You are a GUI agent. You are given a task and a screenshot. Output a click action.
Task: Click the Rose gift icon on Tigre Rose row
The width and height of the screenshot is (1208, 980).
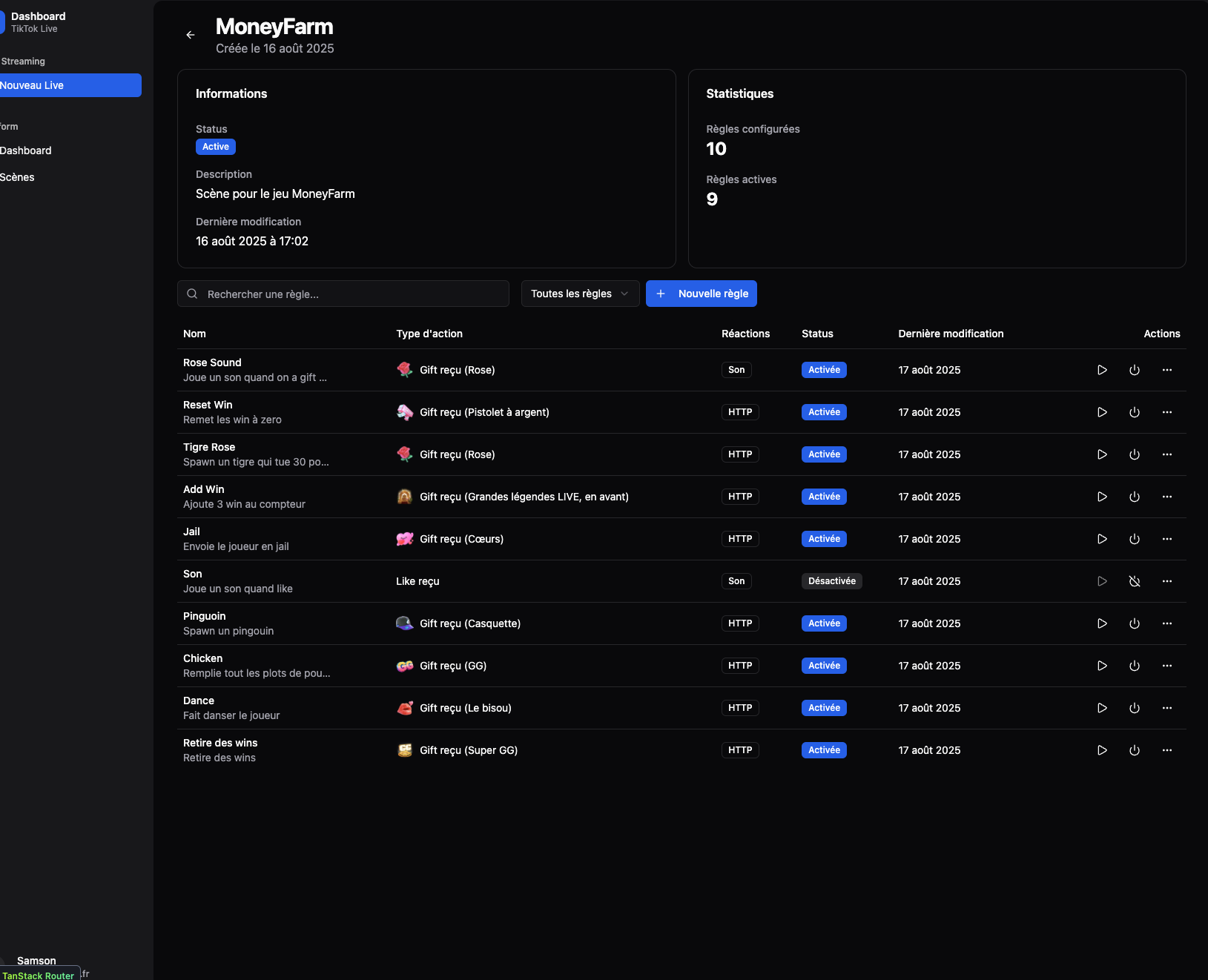(x=405, y=454)
